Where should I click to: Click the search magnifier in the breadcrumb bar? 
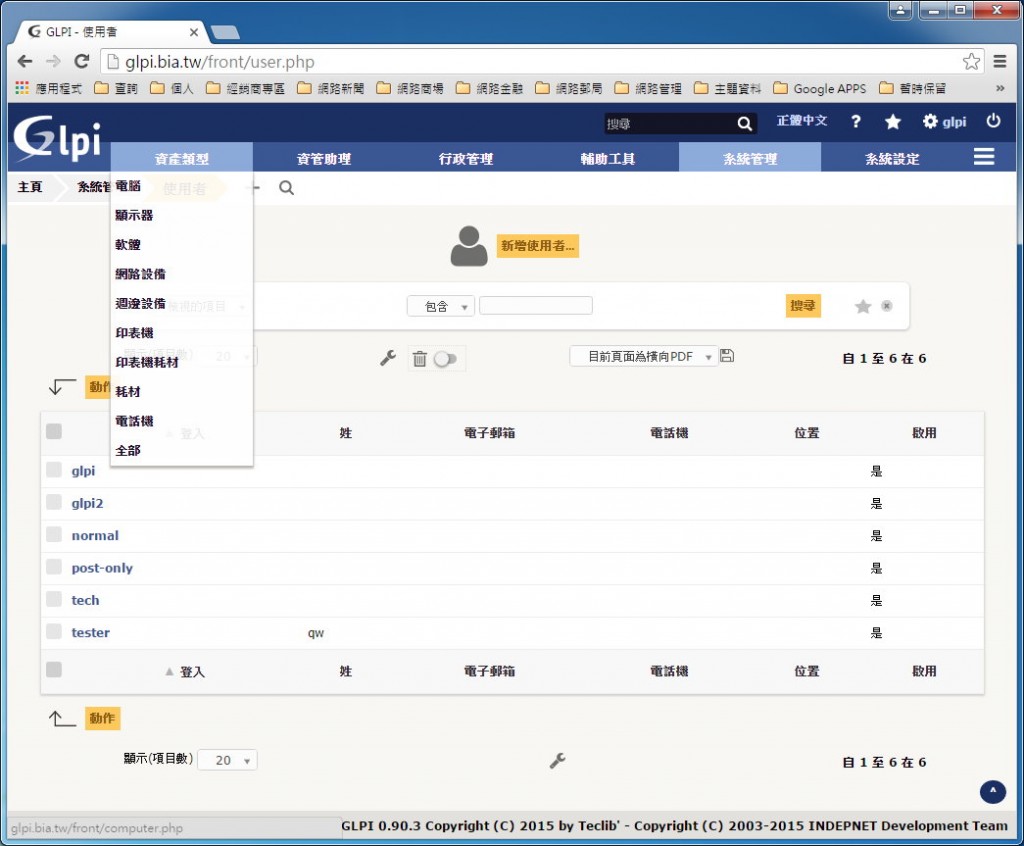point(286,188)
